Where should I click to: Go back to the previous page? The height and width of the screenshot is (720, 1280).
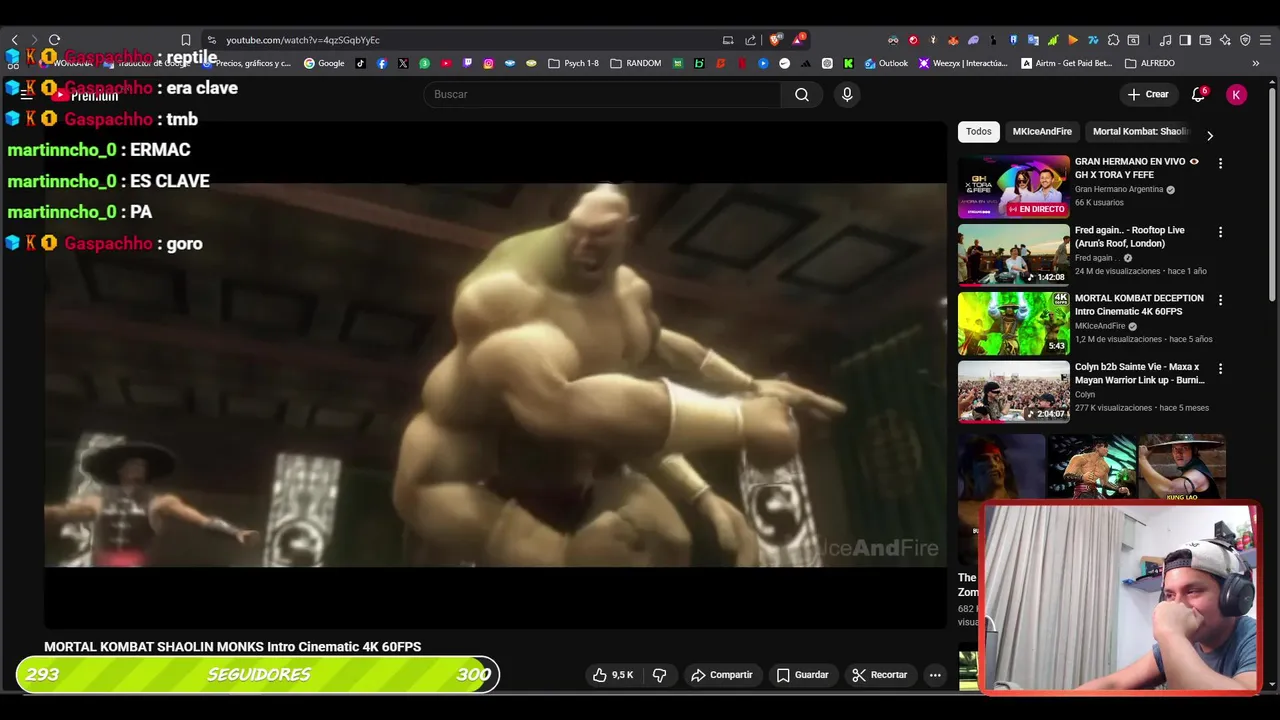(x=15, y=40)
